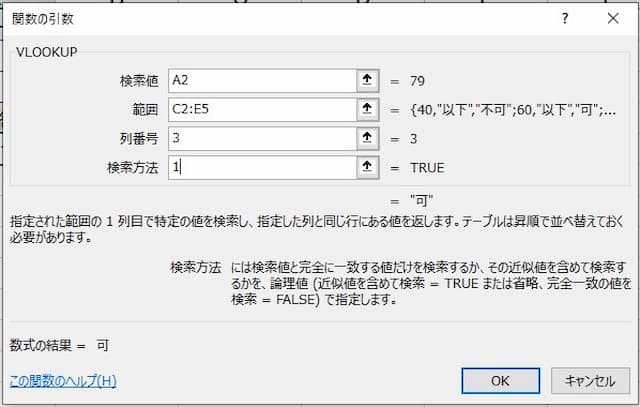Click the 検索値 label

point(139,81)
